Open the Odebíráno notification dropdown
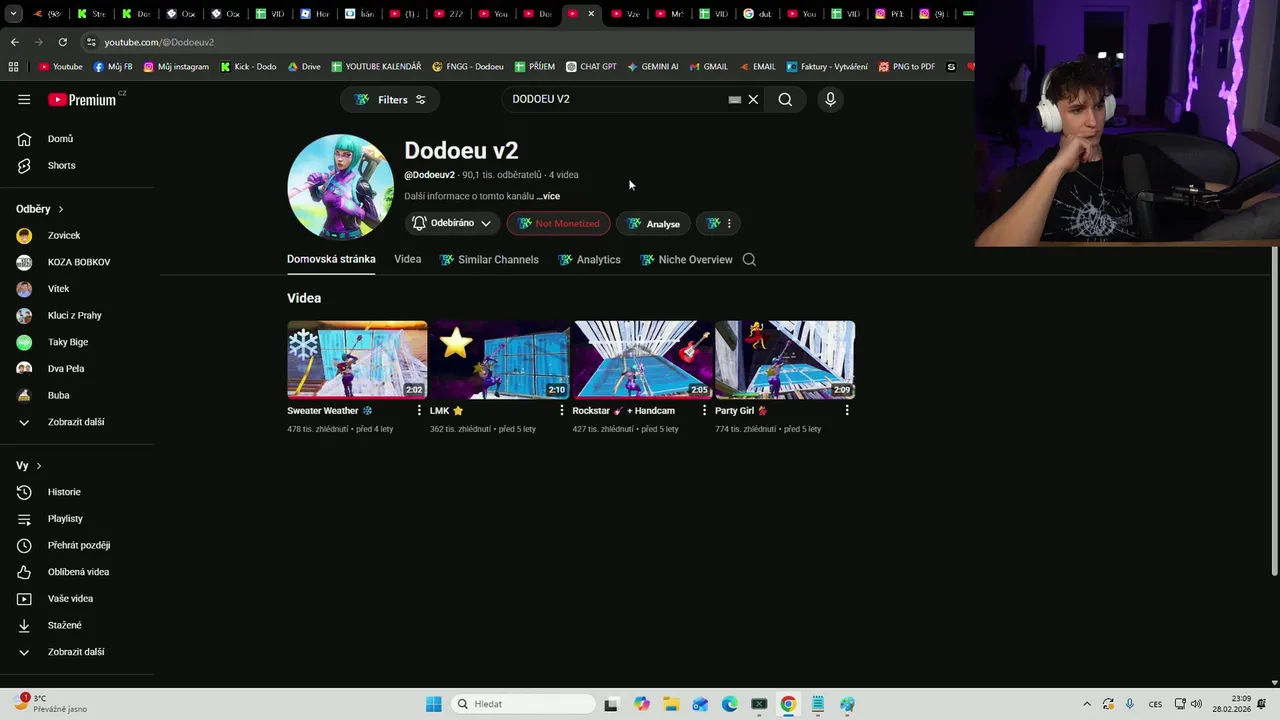 (x=452, y=223)
